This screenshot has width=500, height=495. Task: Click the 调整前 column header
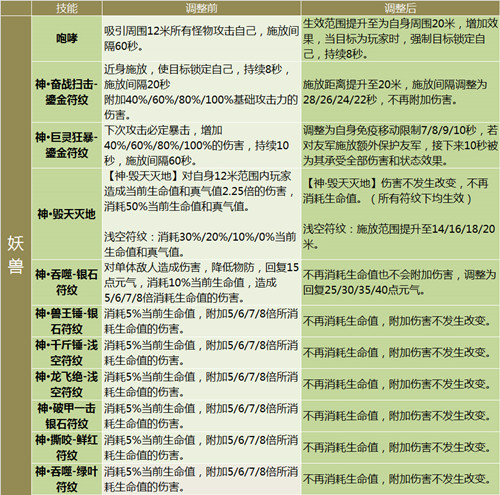[201, 8]
